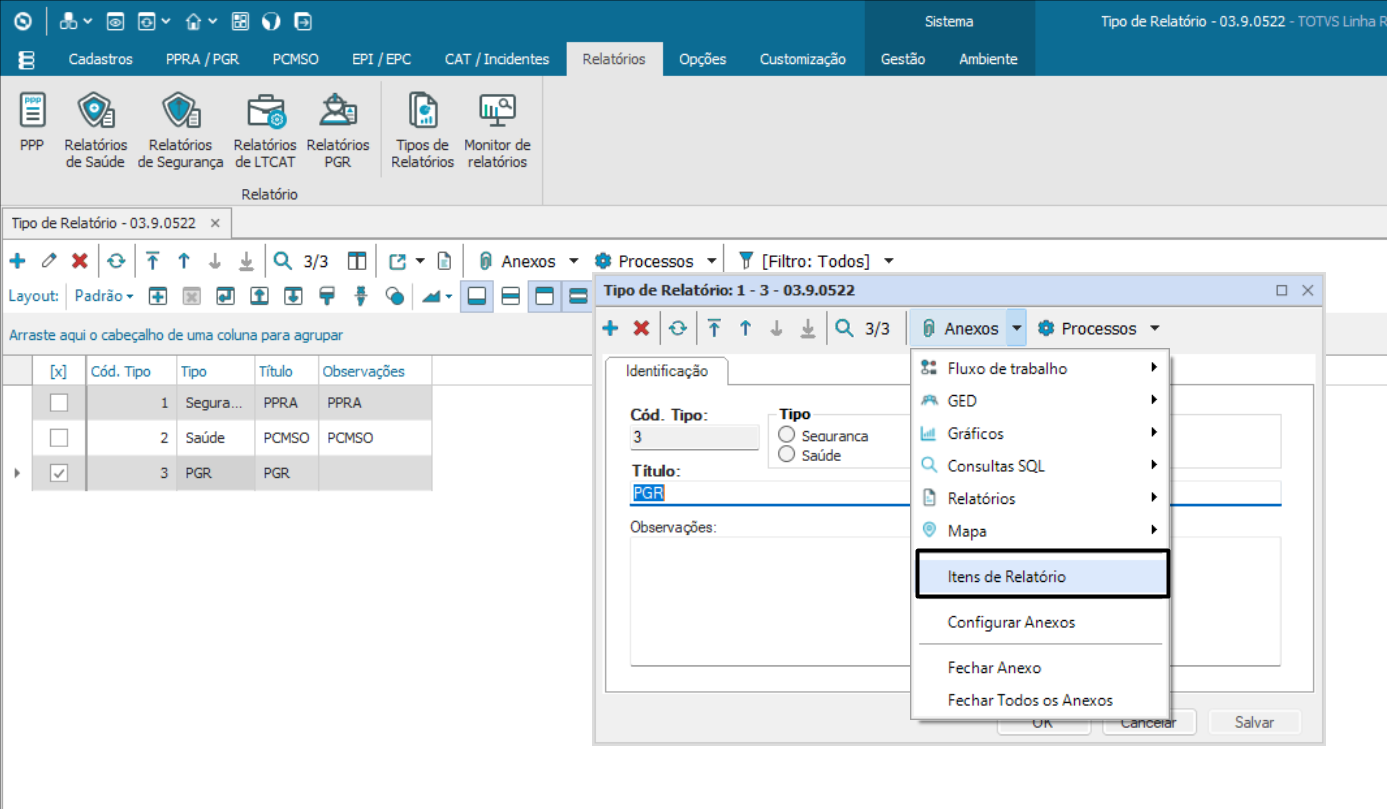Choose Configurar Anexos from the menu

click(1011, 622)
